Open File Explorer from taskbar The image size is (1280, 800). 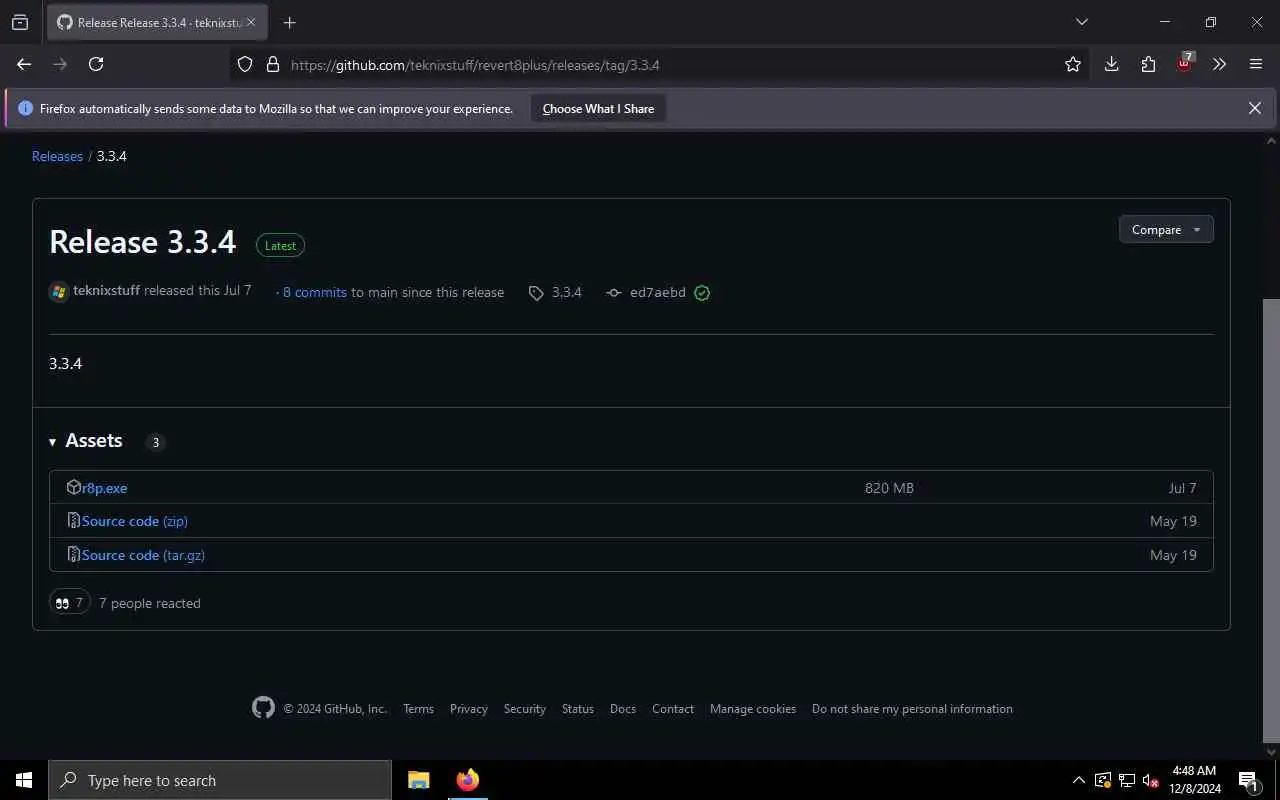[418, 780]
